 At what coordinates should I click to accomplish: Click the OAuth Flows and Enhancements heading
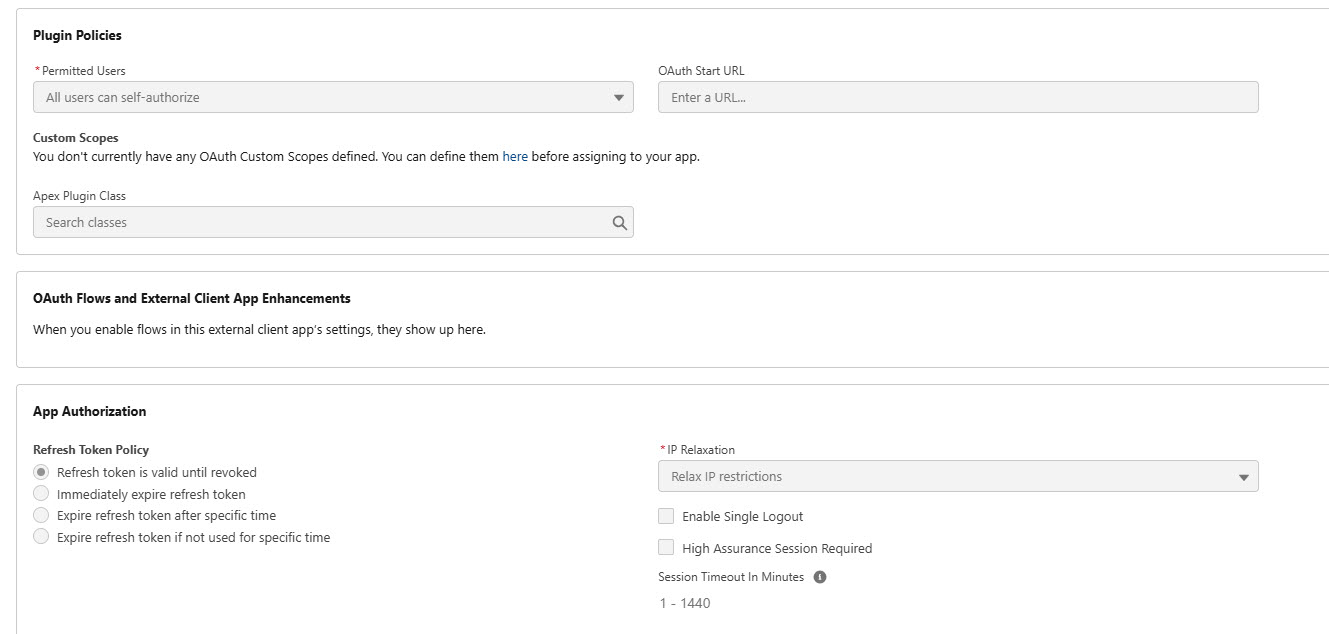pos(191,299)
